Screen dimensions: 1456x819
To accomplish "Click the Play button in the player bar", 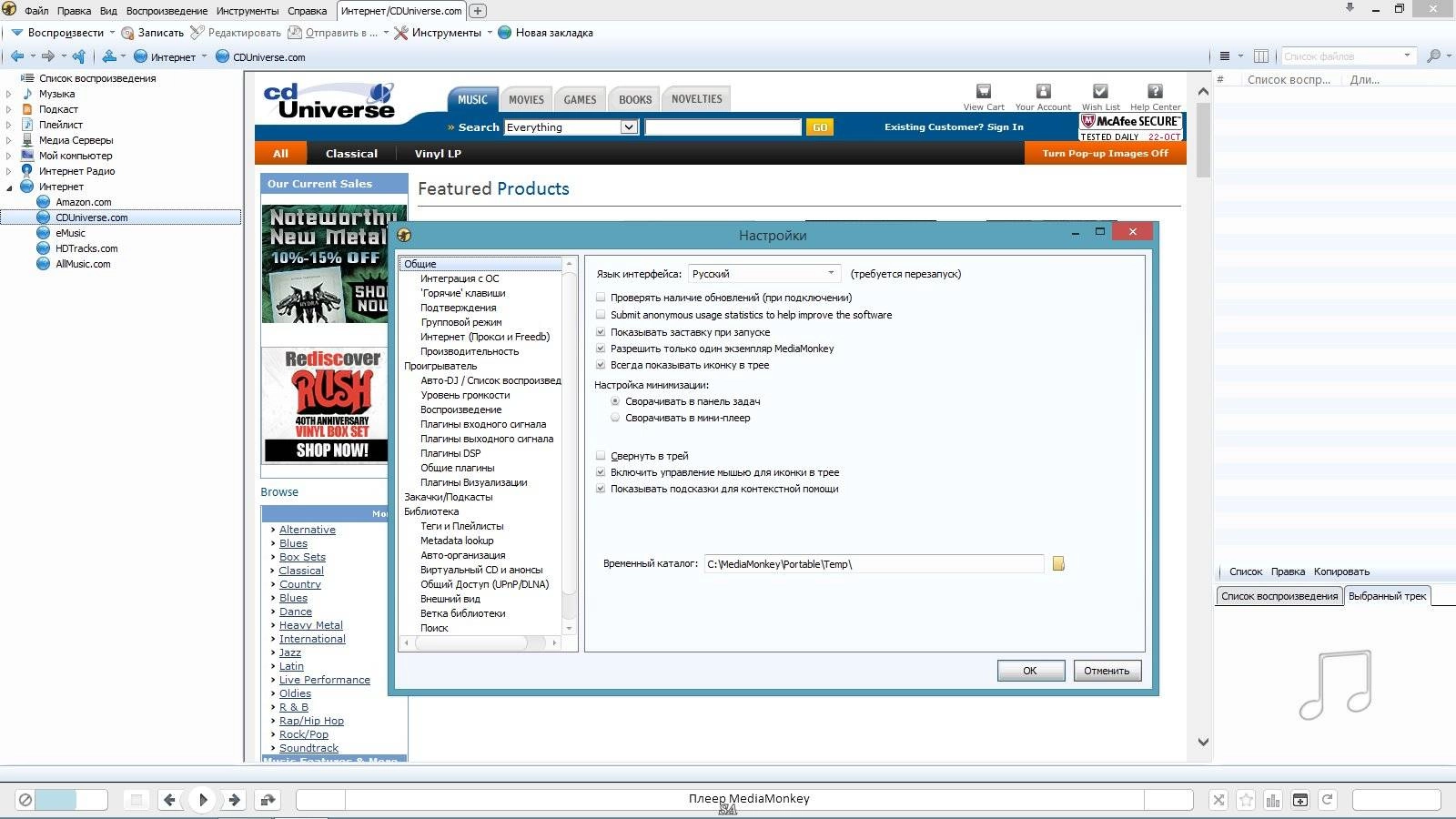I will click(x=203, y=800).
